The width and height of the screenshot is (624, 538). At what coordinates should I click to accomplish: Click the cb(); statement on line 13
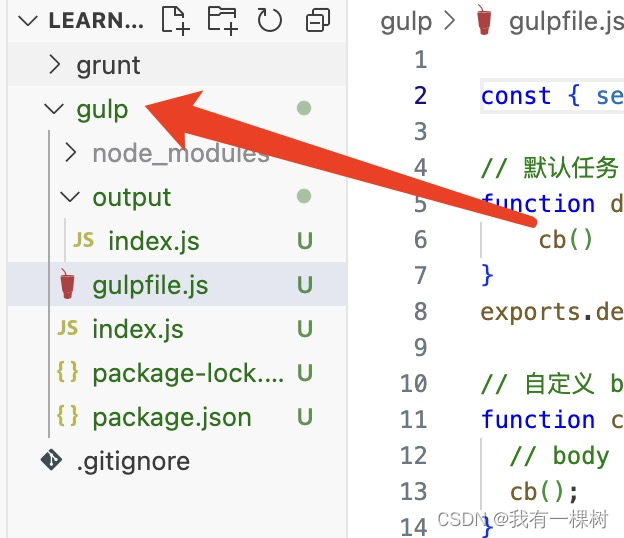click(544, 491)
